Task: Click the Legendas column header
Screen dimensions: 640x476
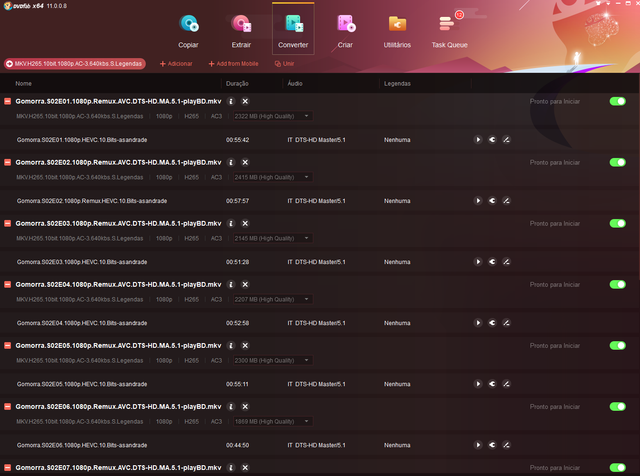Action: (x=397, y=83)
